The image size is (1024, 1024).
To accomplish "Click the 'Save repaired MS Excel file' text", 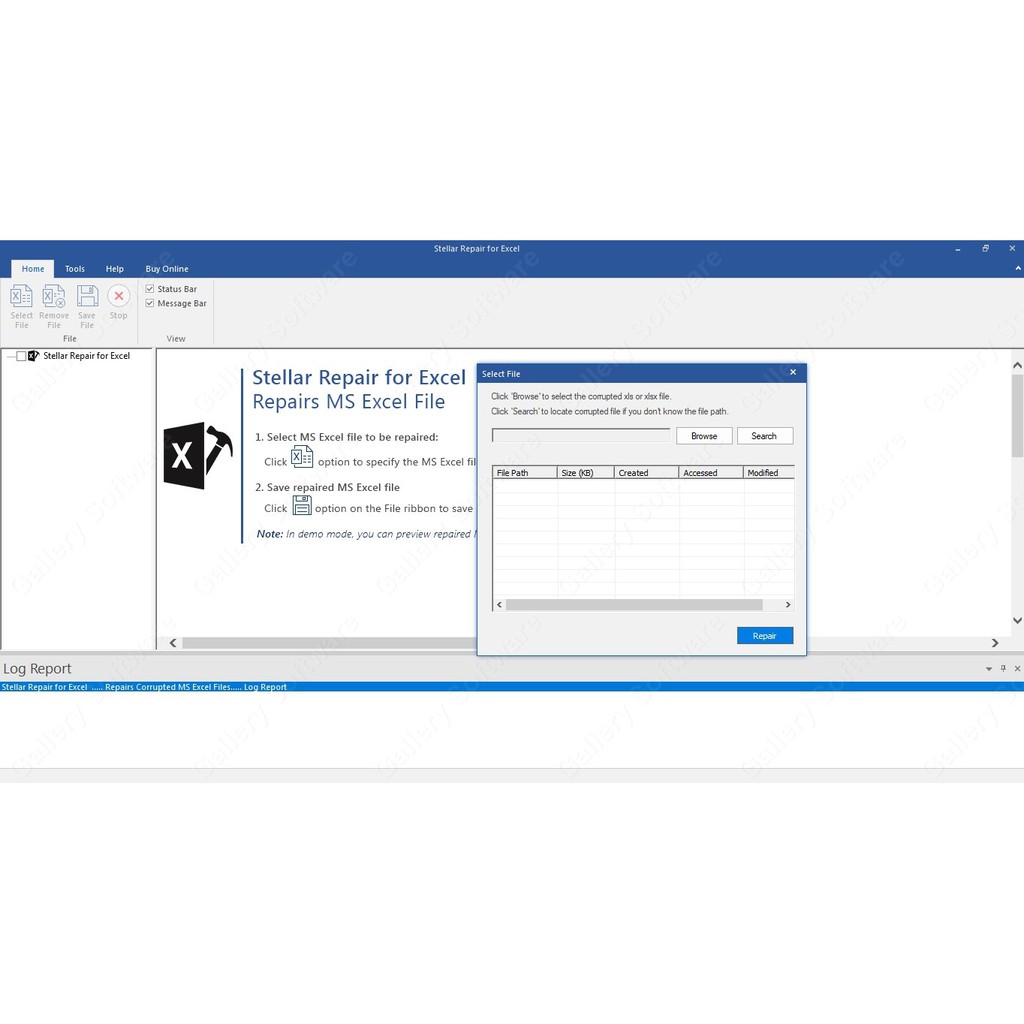I will coord(333,487).
